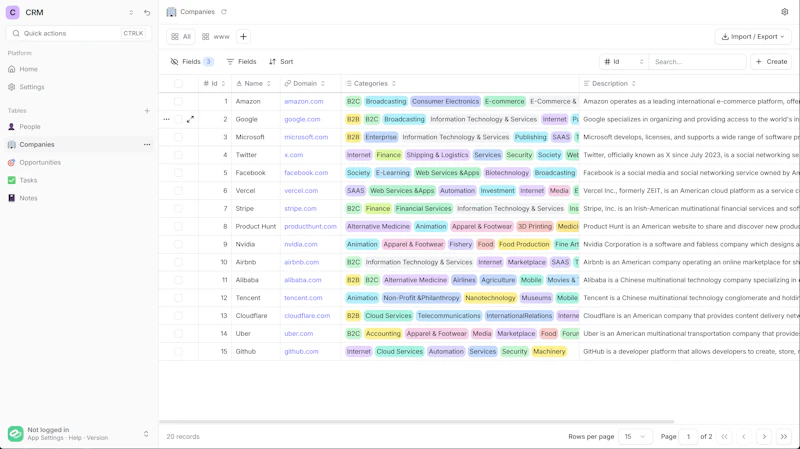Open the Sort options
This screenshot has height=449, width=800.
point(281,62)
